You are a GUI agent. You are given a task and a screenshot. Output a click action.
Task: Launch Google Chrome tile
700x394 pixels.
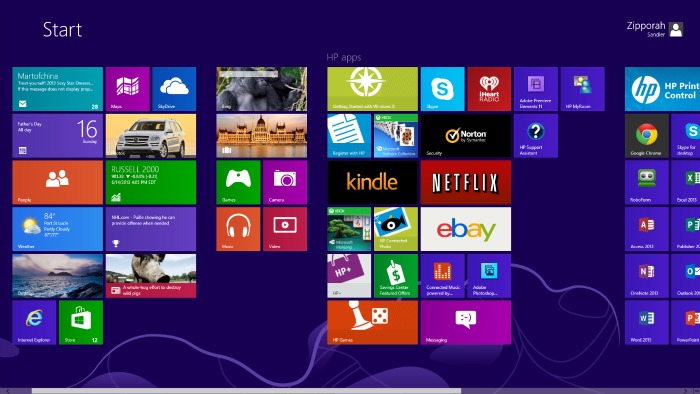pyautogui.click(x=647, y=136)
